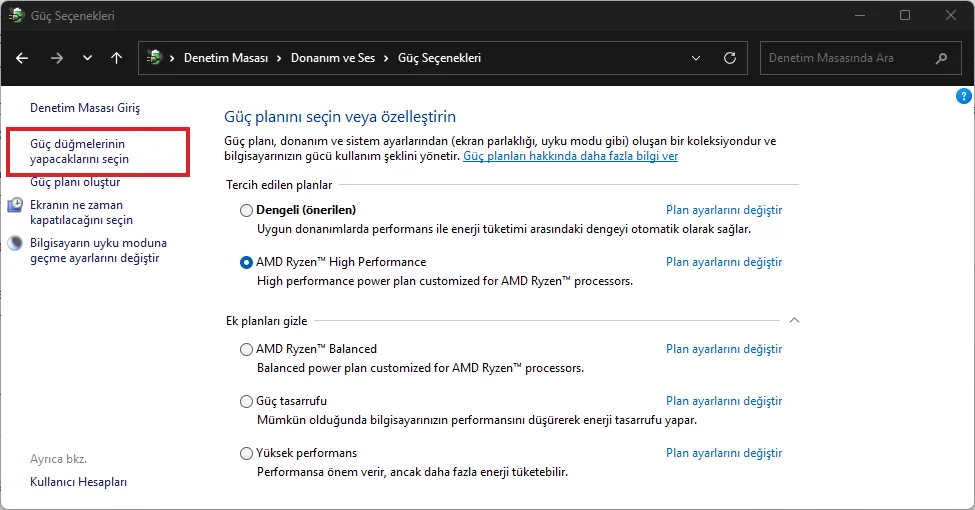This screenshot has height=510, width=975.
Task: Minimize the Güç Seçenekleri window
Action: (x=860, y=16)
